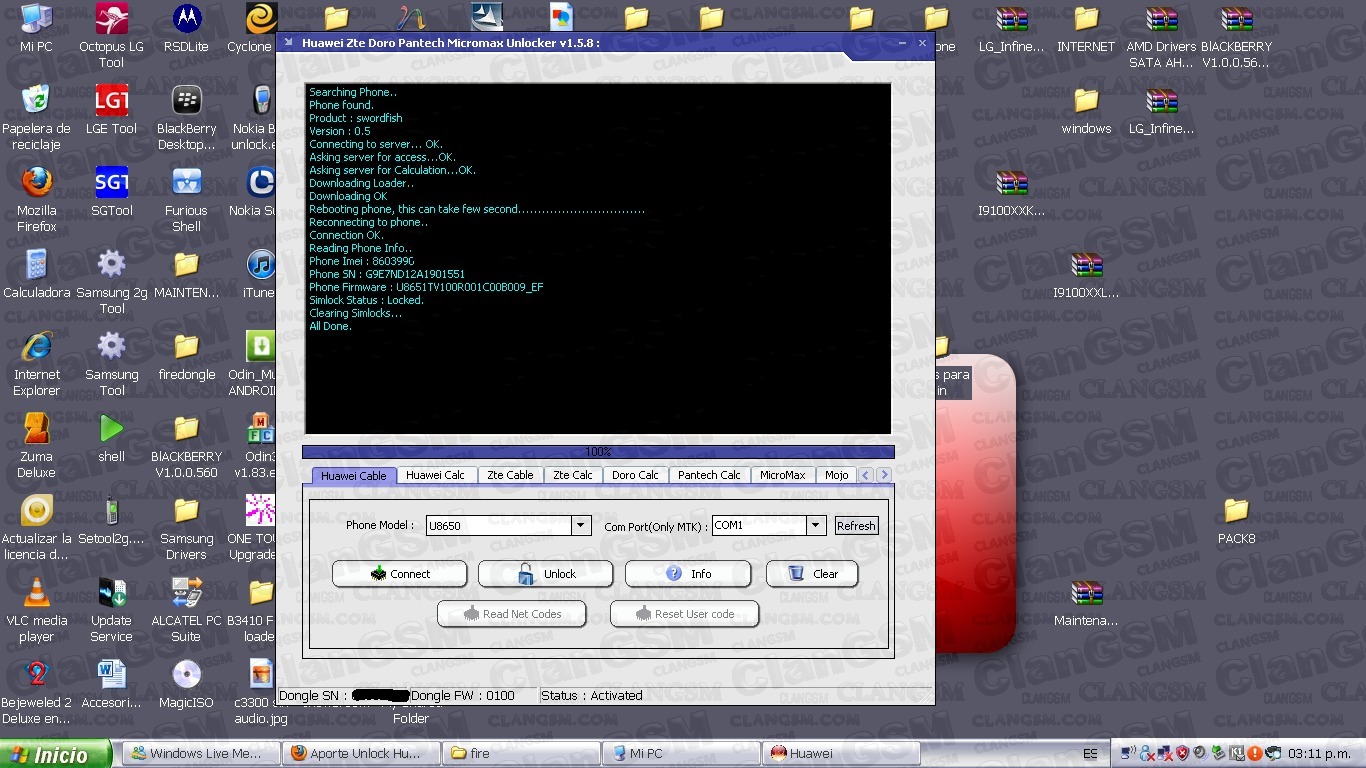This screenshot has width=1366, height=768.
Task: Open the windows folder on desktop
Action: click(1086, 110)
